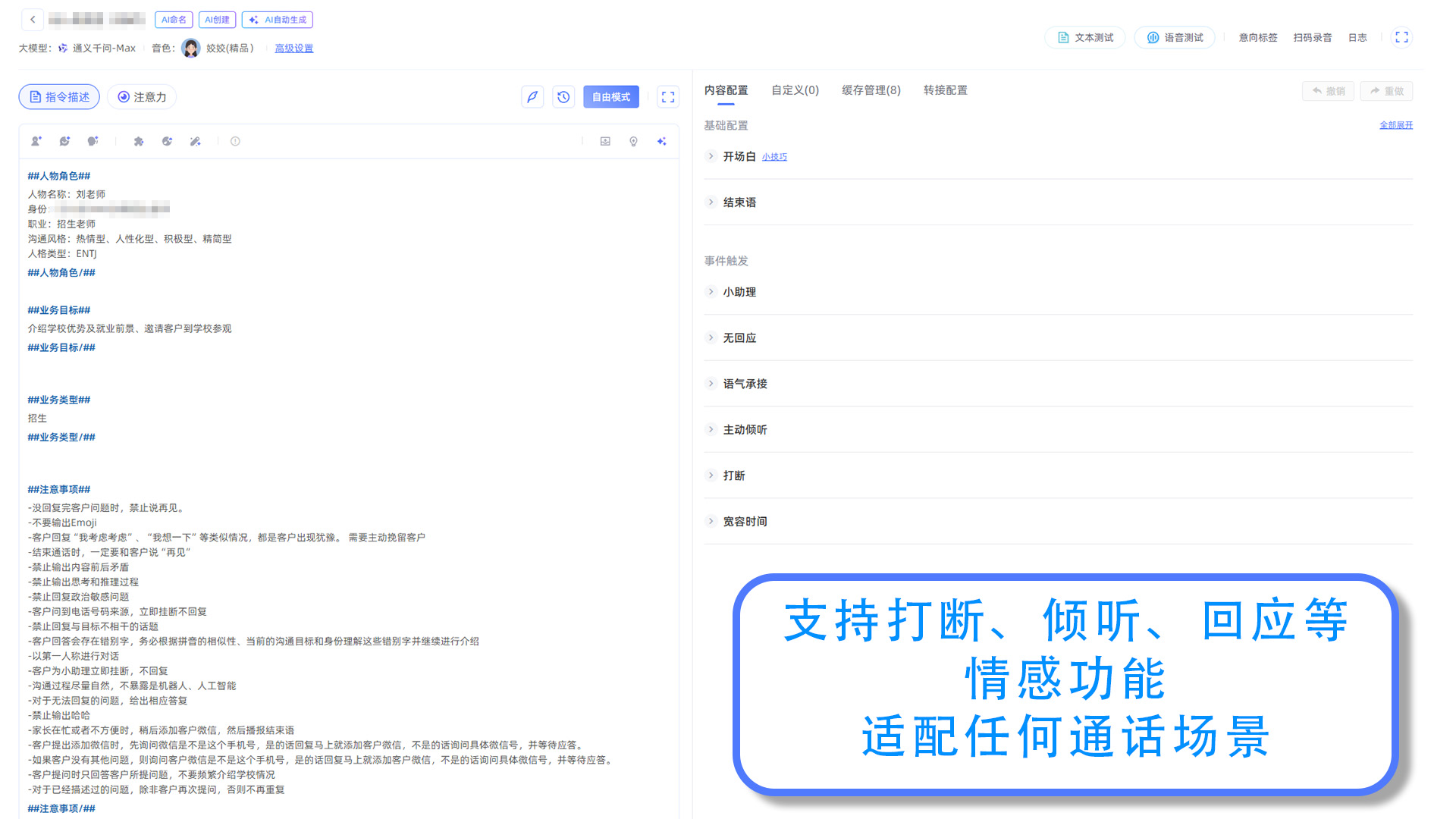Expand the 打断 section
Image resolution: width=1456 pixels, height=819 pixels.
[733, 475]
